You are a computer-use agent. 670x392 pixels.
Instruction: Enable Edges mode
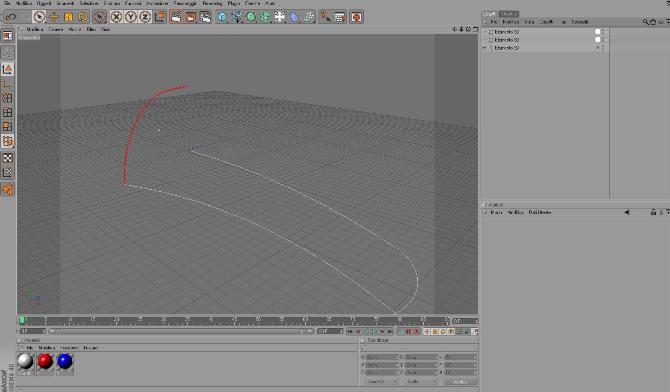(x=8, y=112)
